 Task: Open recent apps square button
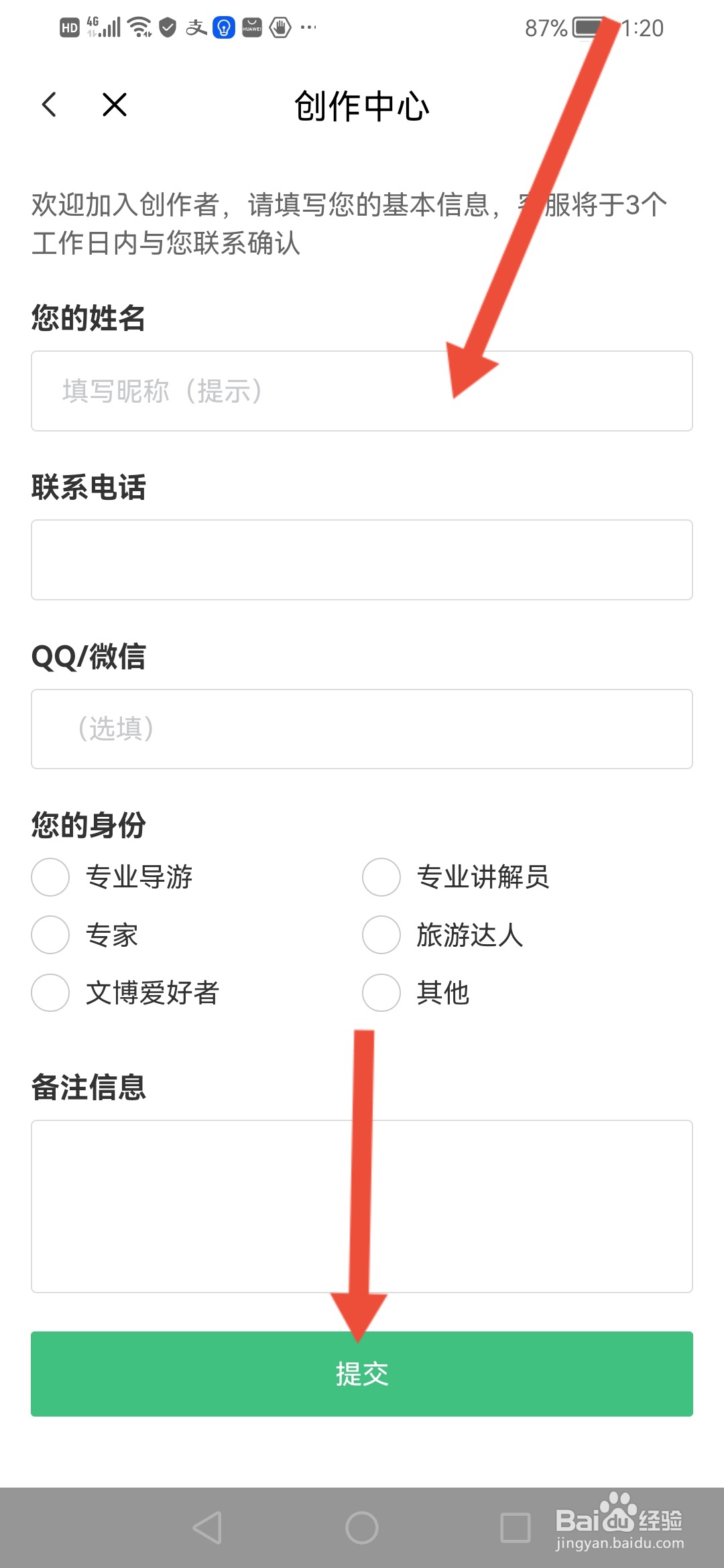[516, 1528]
